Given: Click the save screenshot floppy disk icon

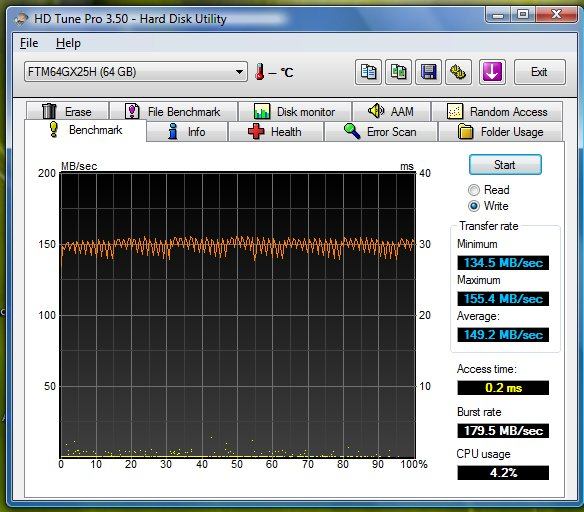Looking at the screenshot, I should [x=428, y=72].
